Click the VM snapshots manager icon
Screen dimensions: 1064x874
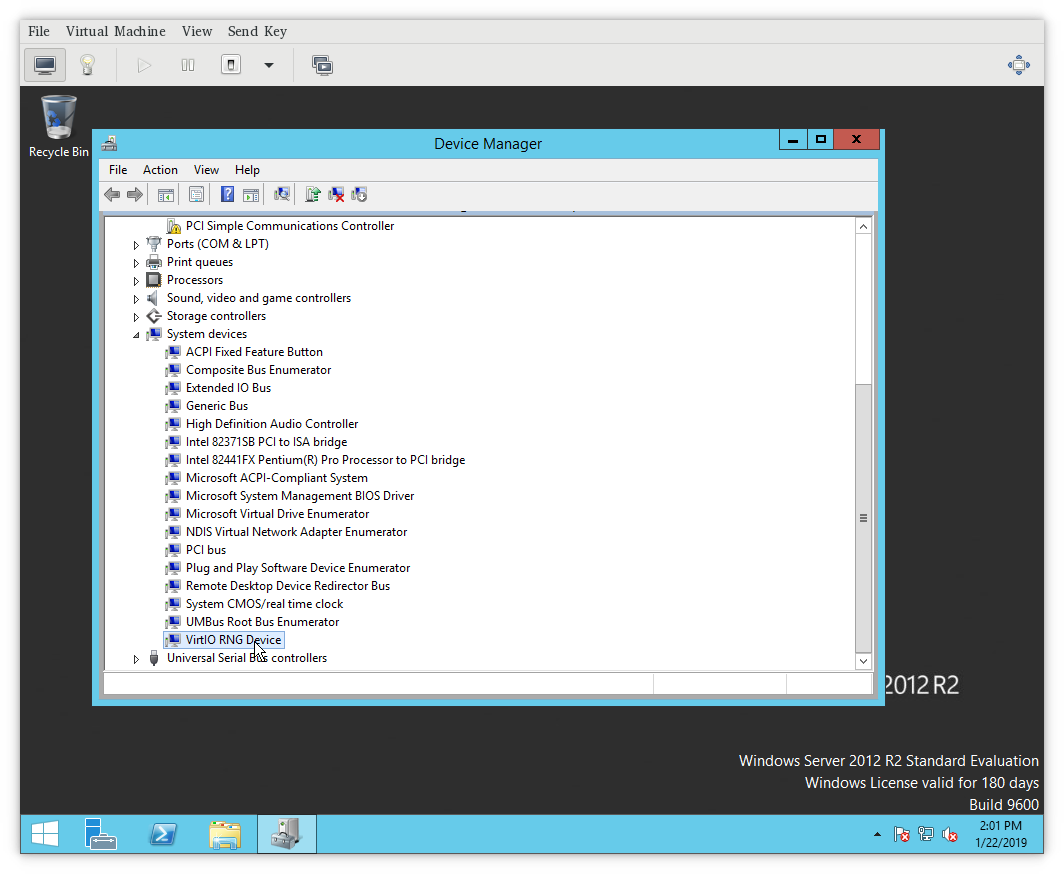point(322,65)
